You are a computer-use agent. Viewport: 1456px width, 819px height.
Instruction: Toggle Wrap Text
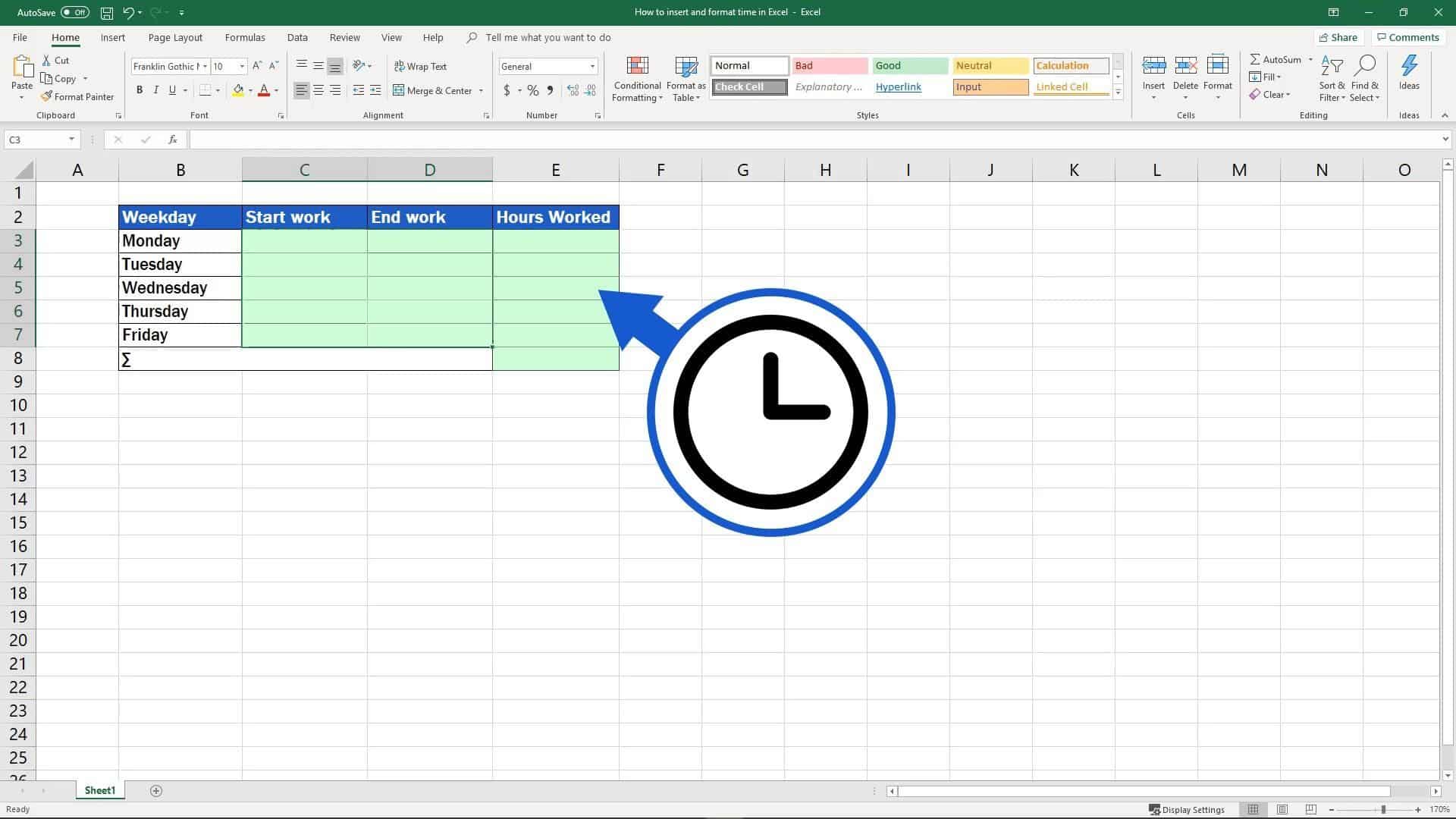(x=421, y=67)
